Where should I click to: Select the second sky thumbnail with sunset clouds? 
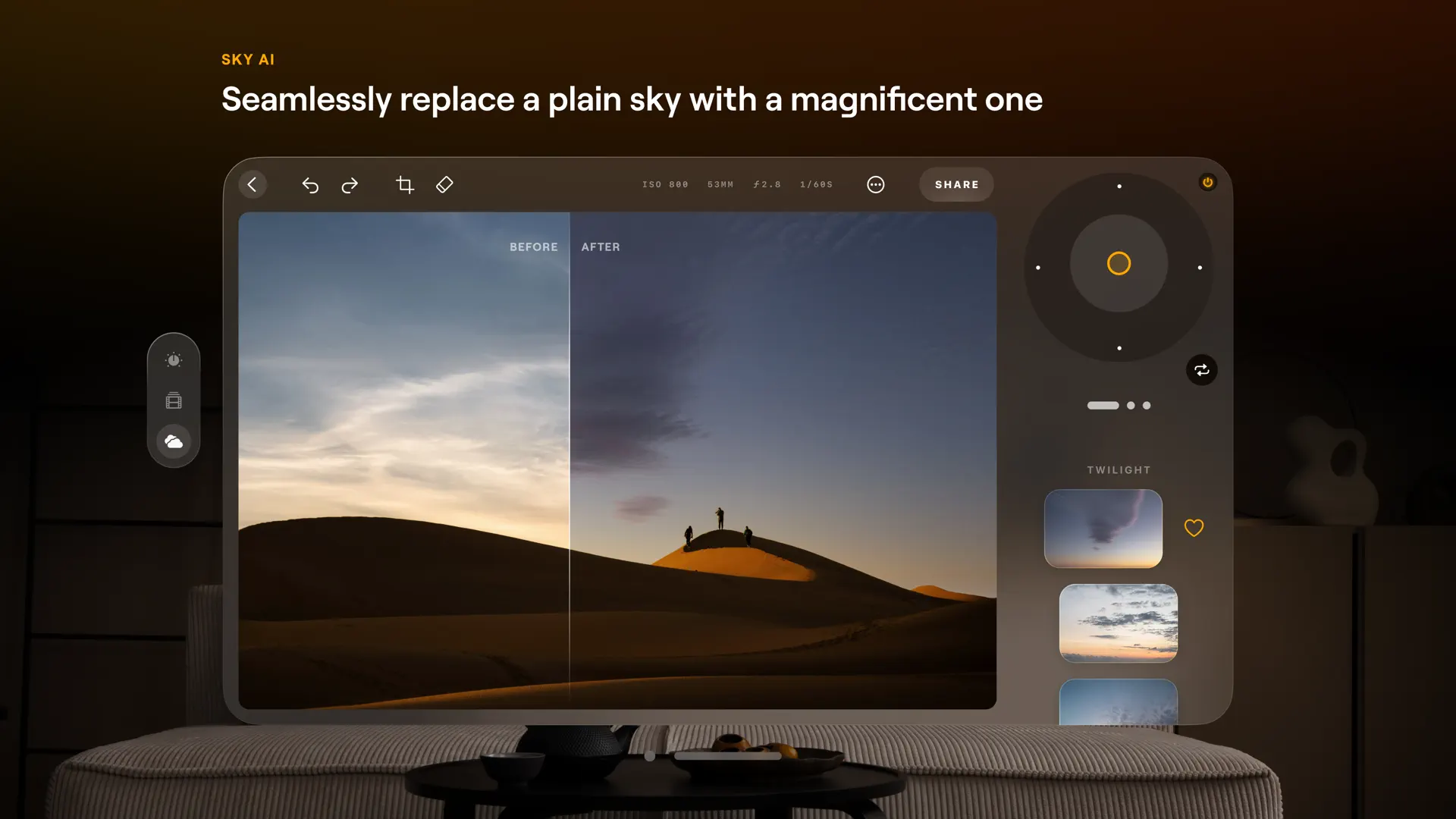click(x=1119, y=624)
